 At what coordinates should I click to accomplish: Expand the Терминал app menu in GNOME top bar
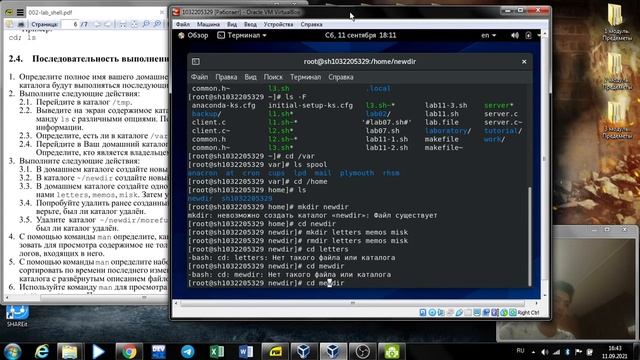[x=242, y=36]
